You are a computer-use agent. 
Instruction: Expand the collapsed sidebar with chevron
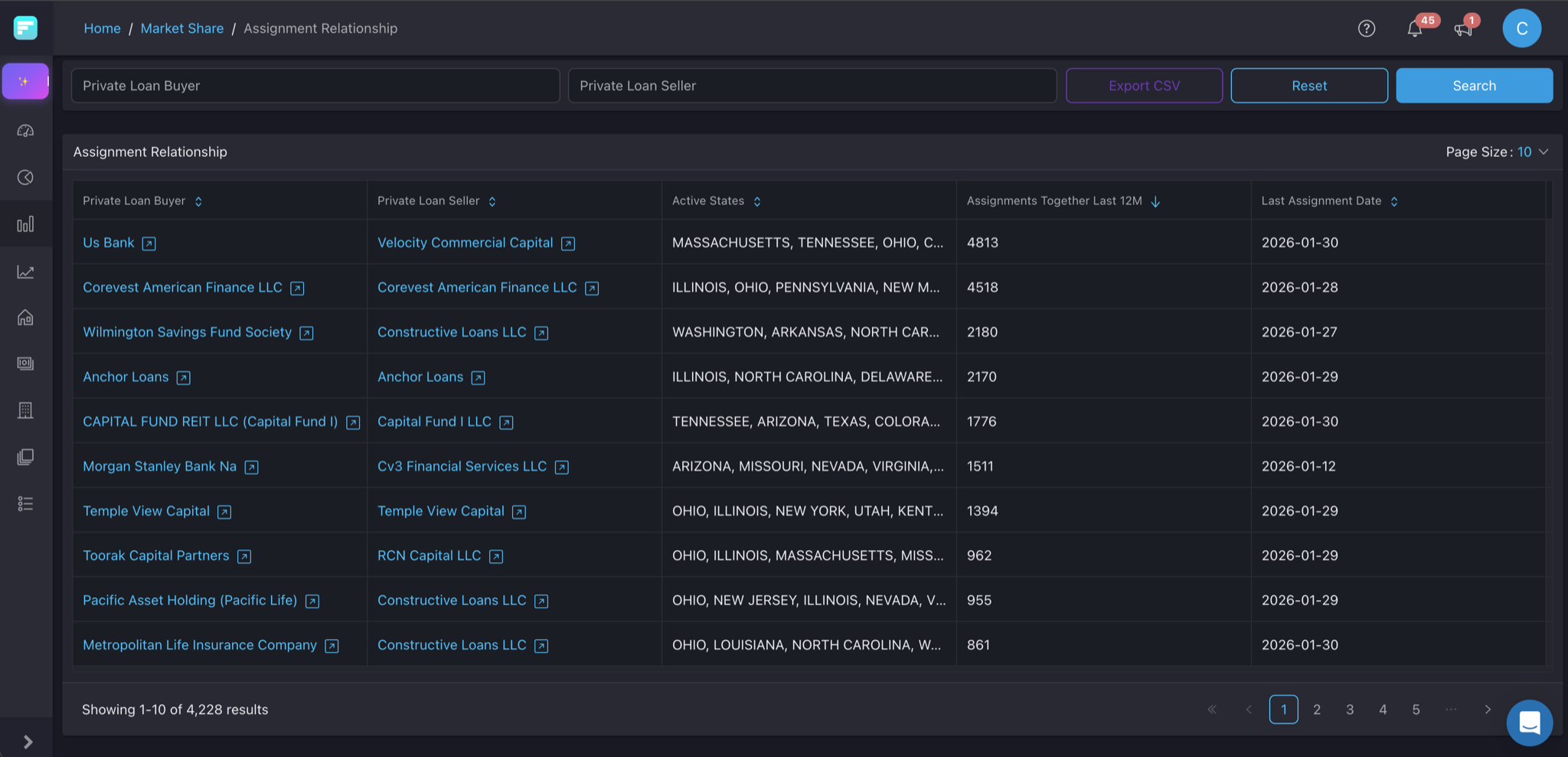coord(28,741)
